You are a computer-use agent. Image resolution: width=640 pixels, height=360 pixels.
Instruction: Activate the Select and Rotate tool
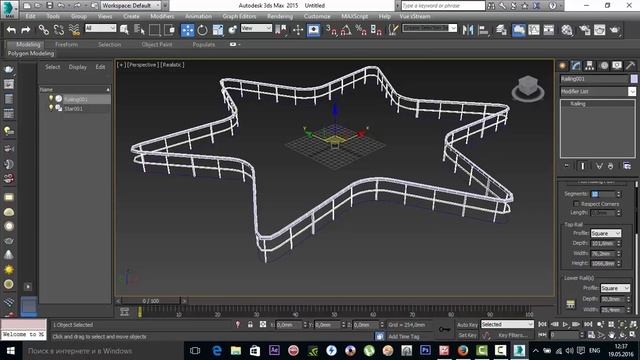(x=202, y=30)
